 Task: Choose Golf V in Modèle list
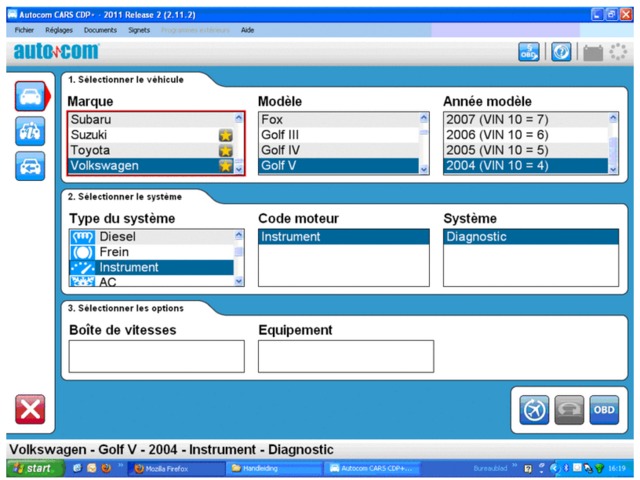[x=339, y=166]
